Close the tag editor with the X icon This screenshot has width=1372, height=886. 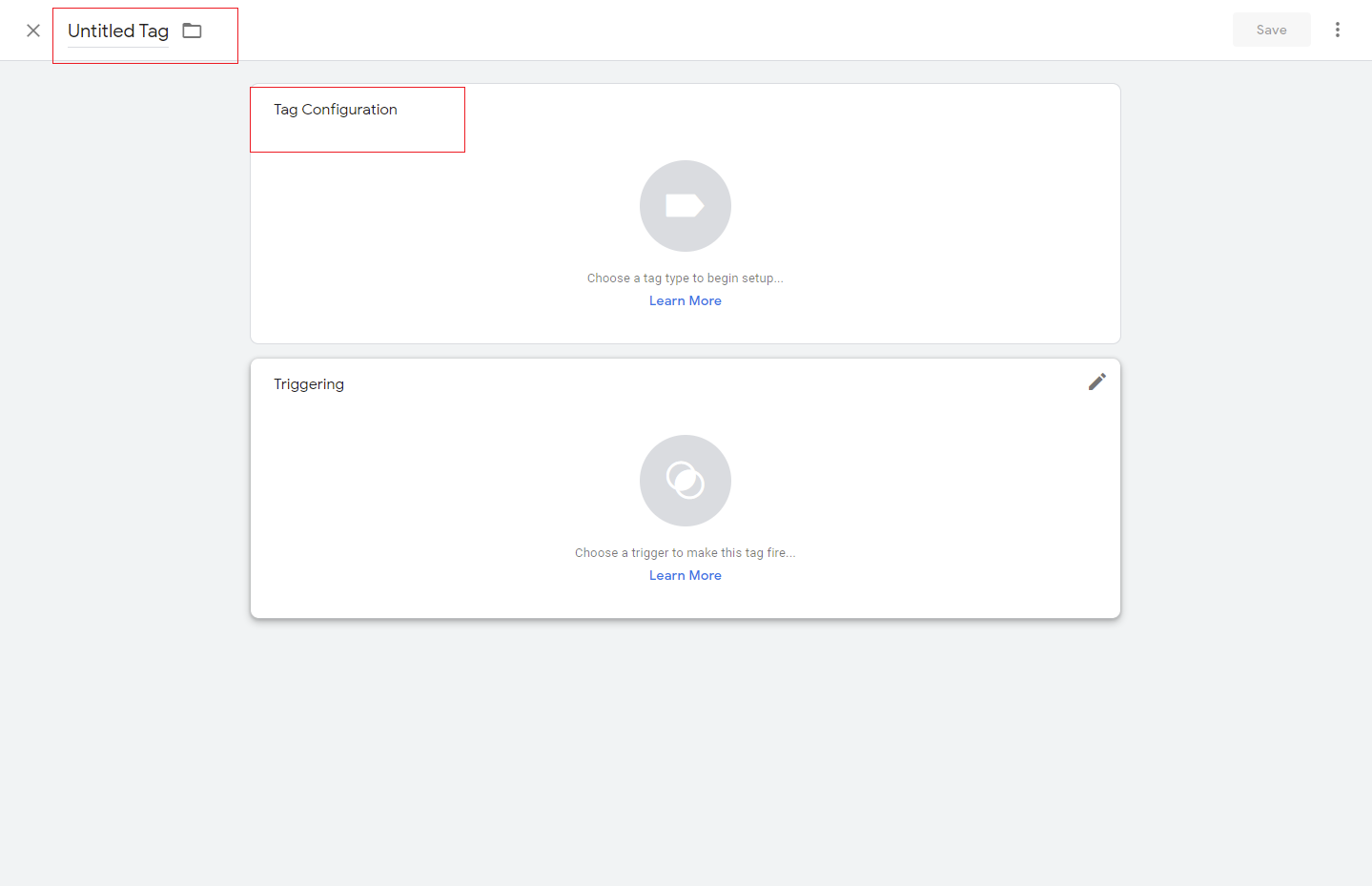33,31
